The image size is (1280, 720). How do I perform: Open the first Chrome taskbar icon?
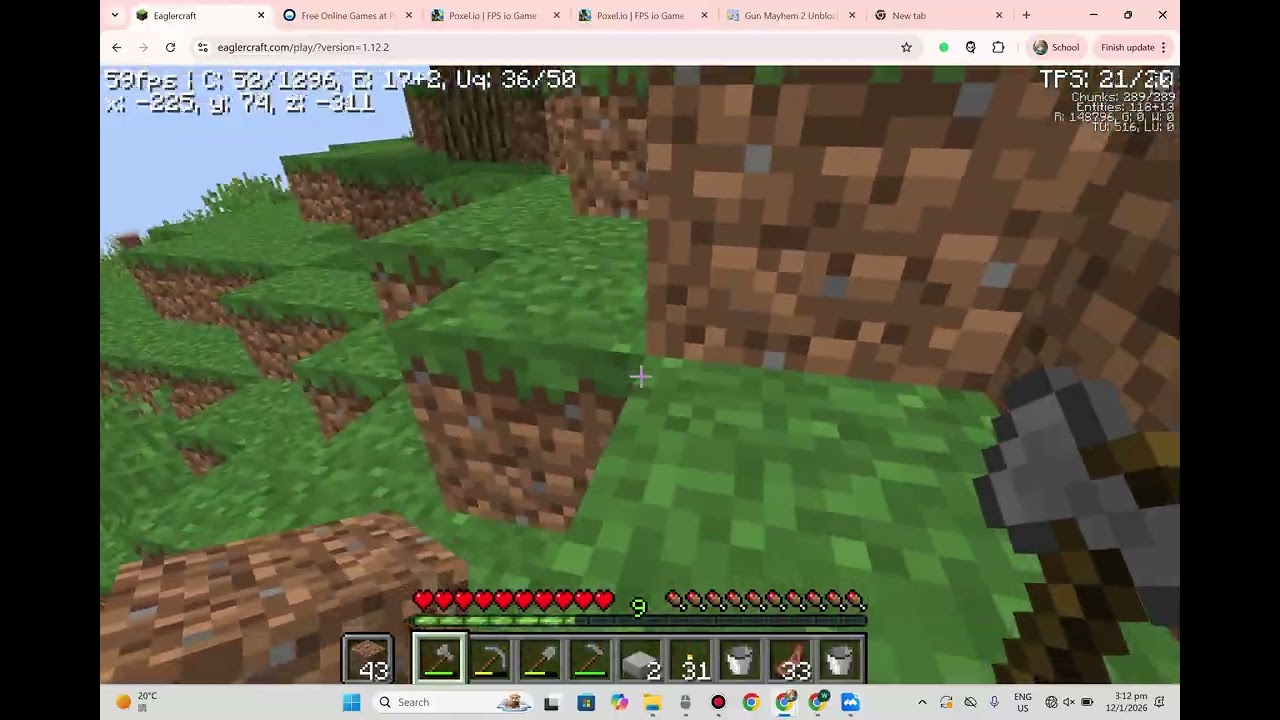pyautogui.click(x=751, y=702)
